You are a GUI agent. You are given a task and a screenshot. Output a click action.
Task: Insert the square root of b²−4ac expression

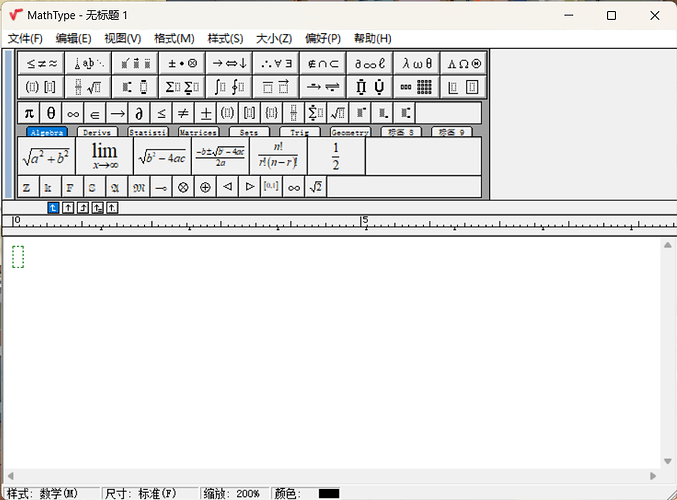click(x=162, y=156)
